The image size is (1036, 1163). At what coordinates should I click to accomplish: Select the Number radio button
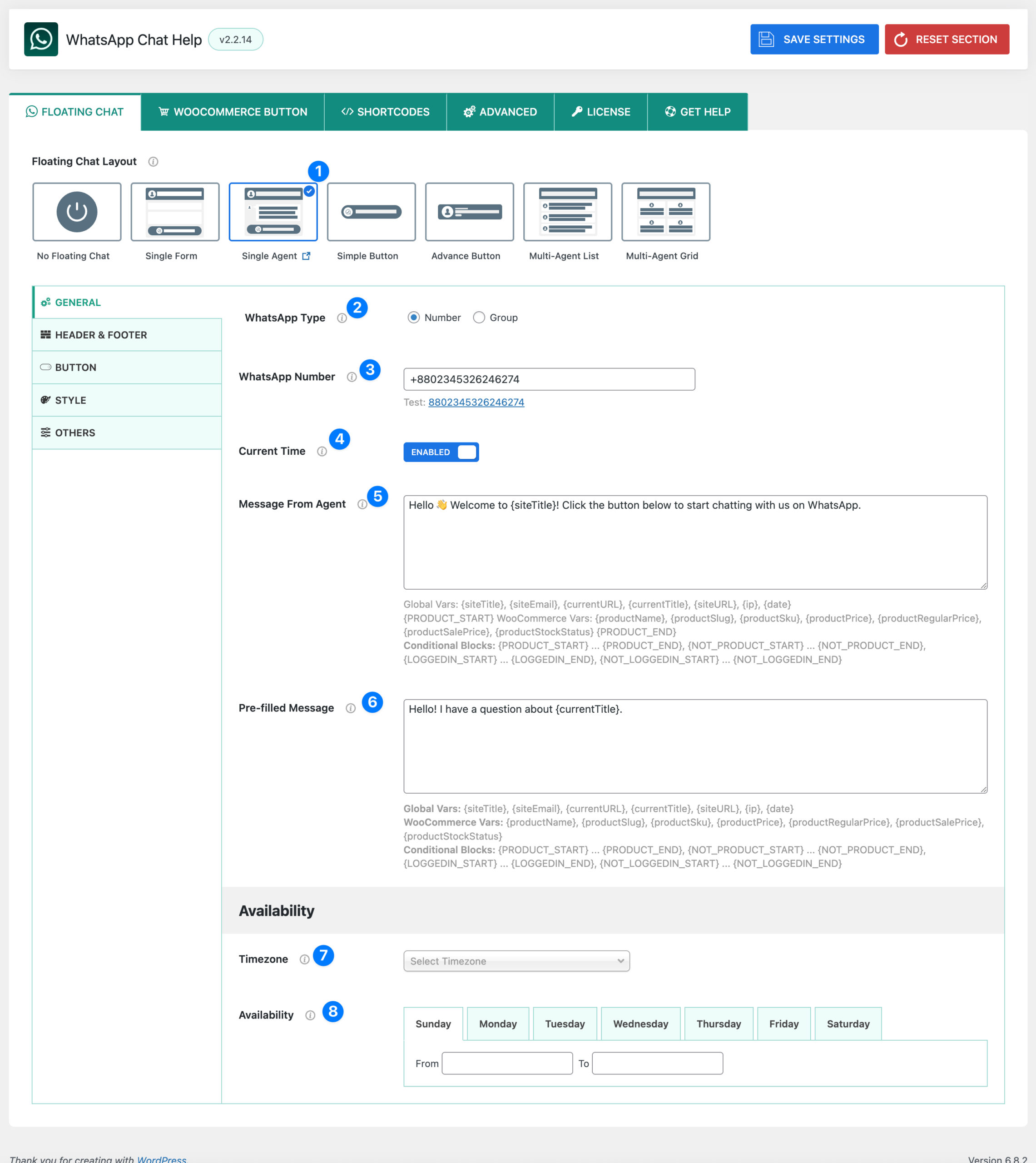(414, 318)
